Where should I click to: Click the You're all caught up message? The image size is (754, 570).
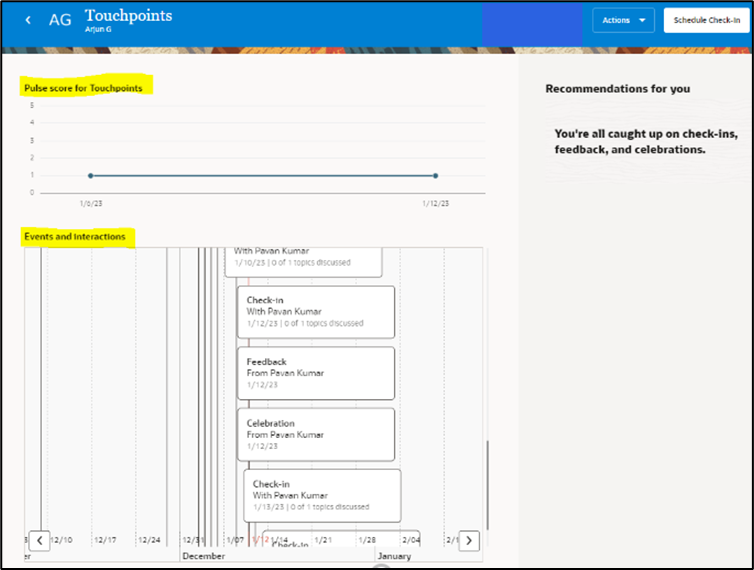646,141
